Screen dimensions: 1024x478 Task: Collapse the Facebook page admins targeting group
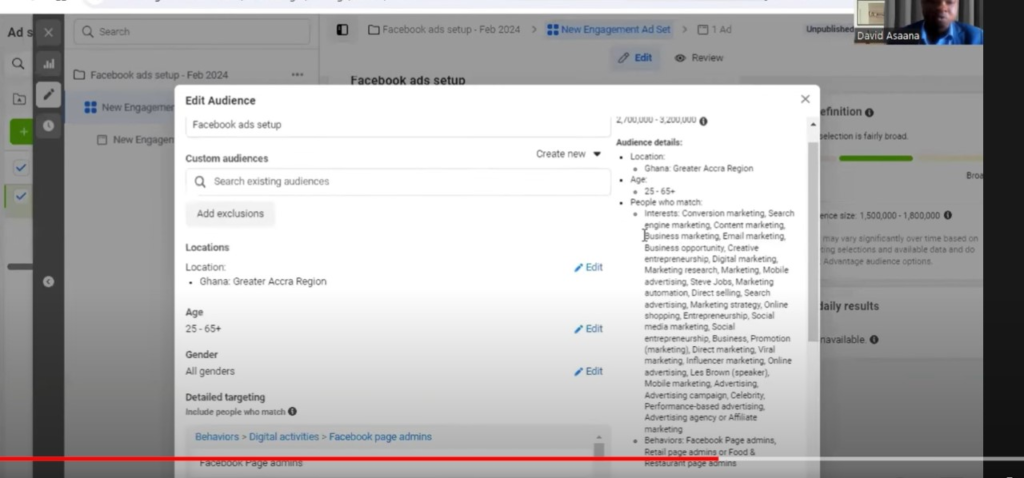click(x=599, y=437)
